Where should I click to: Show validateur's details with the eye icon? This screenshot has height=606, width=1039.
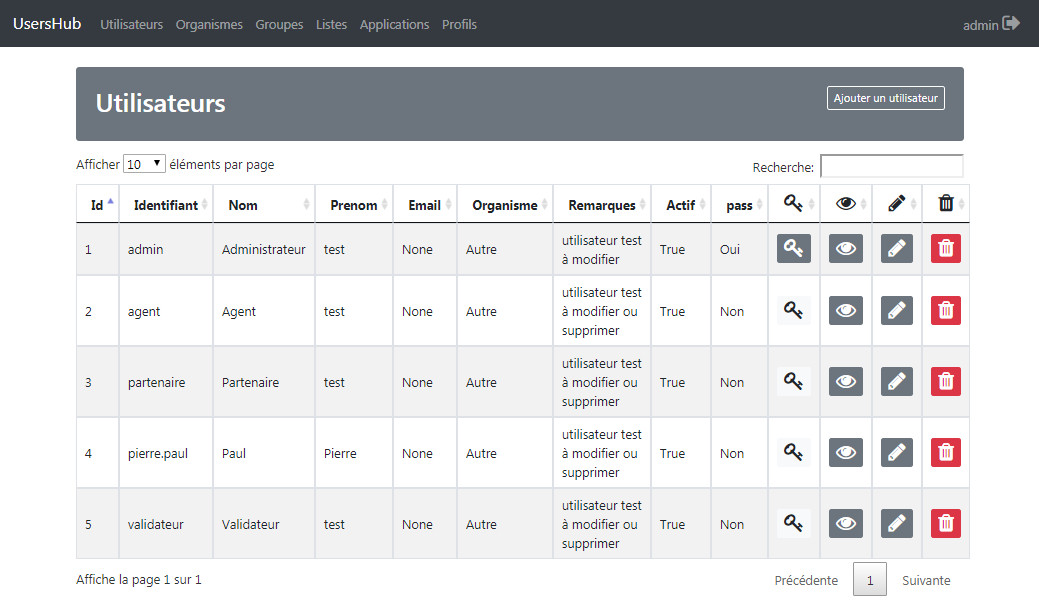click(845, 523)
